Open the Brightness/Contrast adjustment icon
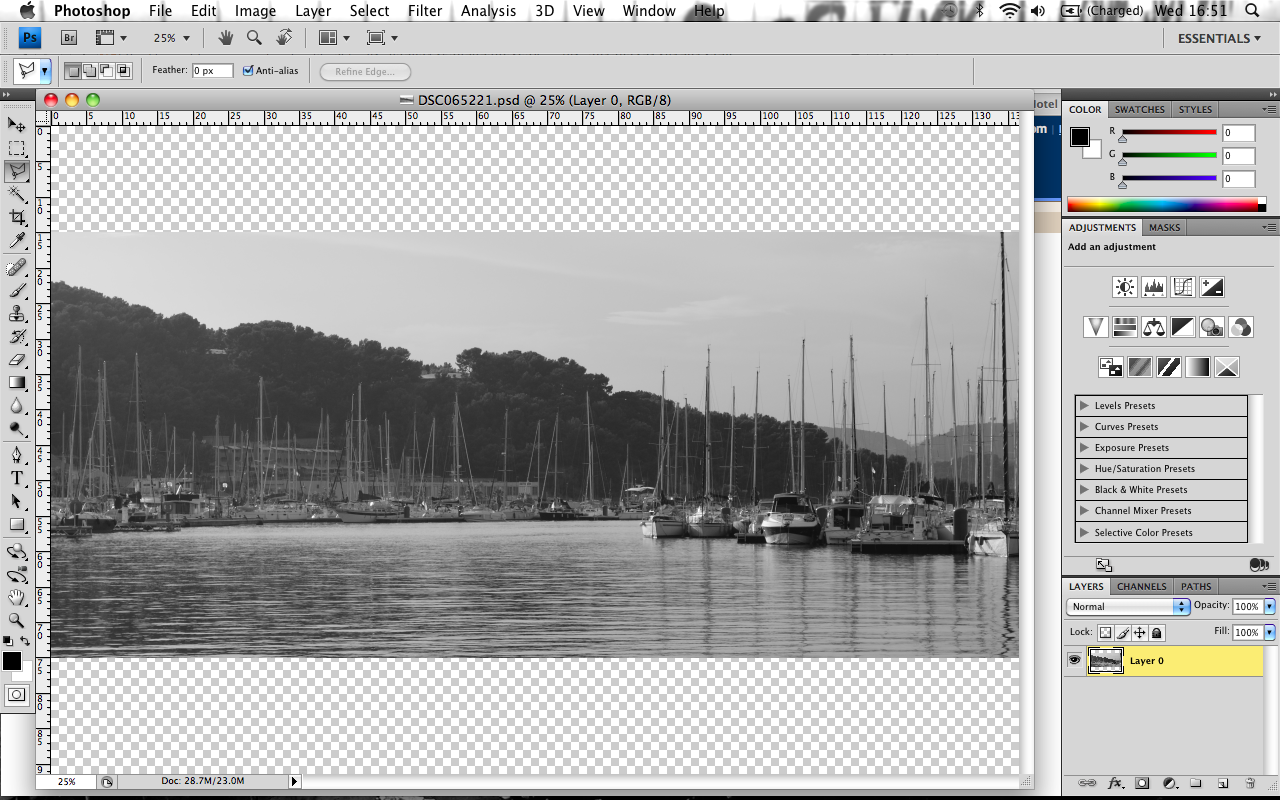This screenshot has height=800, width=1280. [x=1124, y=287]
